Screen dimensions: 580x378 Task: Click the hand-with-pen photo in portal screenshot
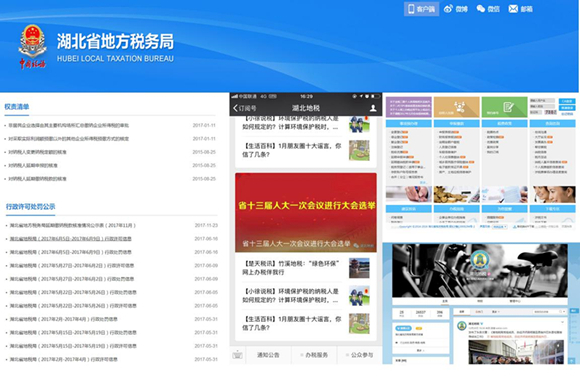[408, 194]
